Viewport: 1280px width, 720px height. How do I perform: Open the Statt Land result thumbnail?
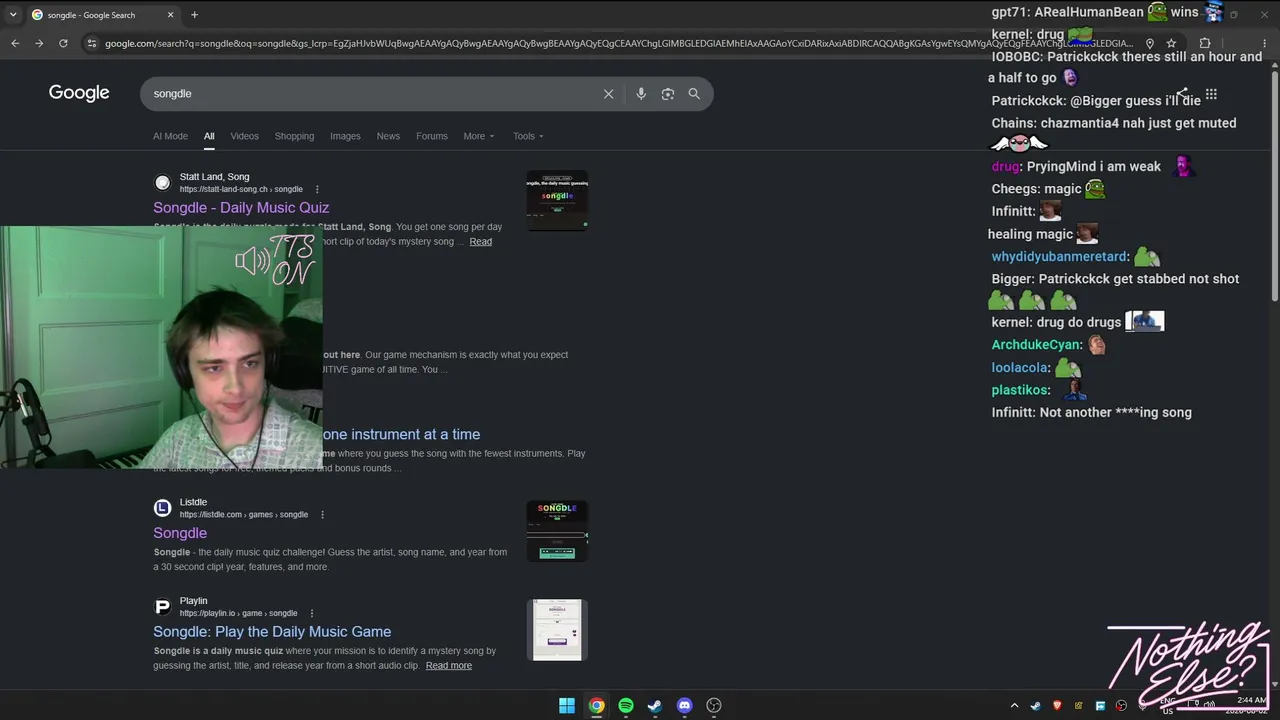click(x=557, y=200)
